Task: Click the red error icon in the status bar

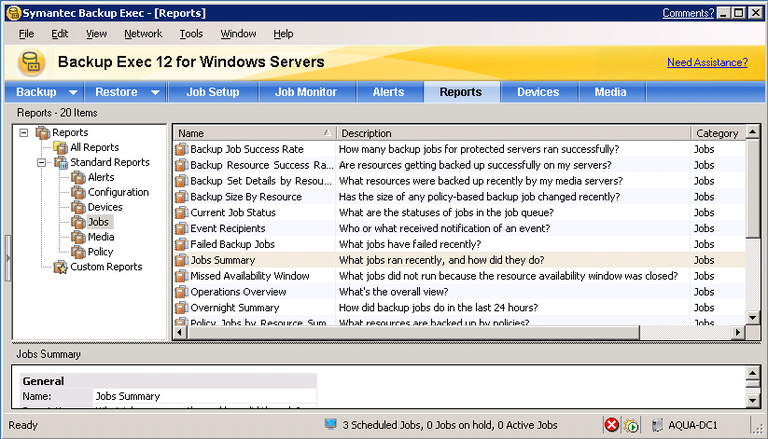Action: click(611, 425)
